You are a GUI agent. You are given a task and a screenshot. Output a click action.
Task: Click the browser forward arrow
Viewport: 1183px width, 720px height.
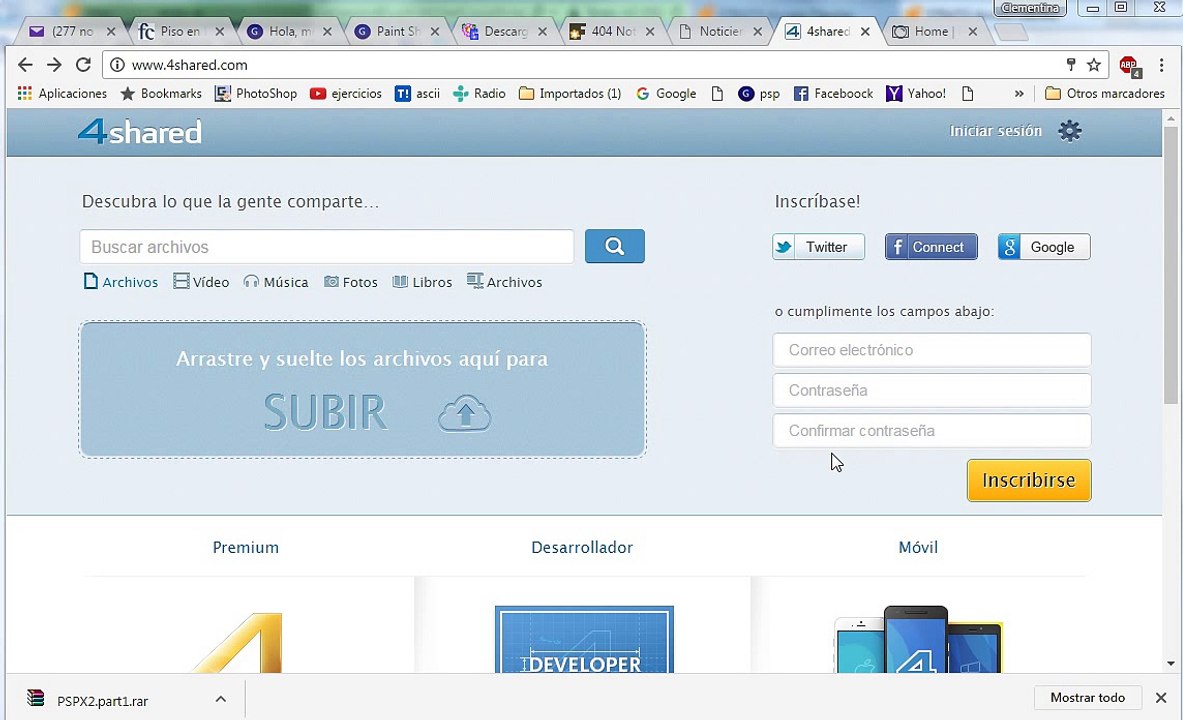pyautogui.click(x=54, y=65)
